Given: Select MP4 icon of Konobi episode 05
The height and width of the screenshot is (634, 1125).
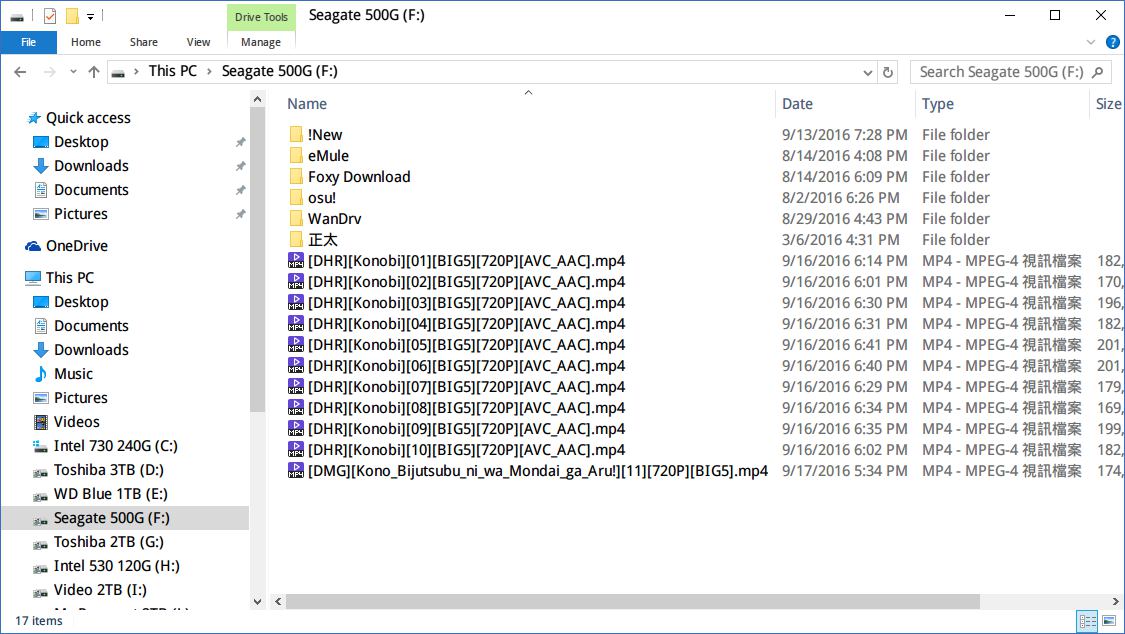Looking at the screenshot, I should tap(296, 345).
